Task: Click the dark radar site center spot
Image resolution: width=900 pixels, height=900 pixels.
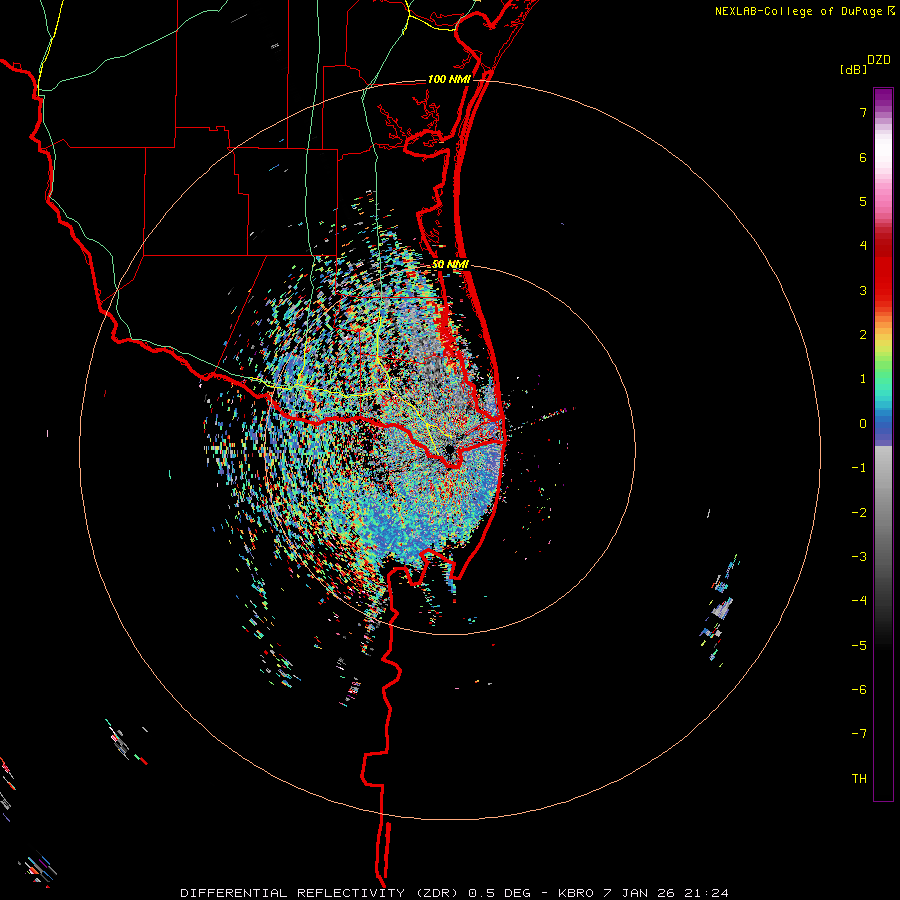Action: (450, 449)
